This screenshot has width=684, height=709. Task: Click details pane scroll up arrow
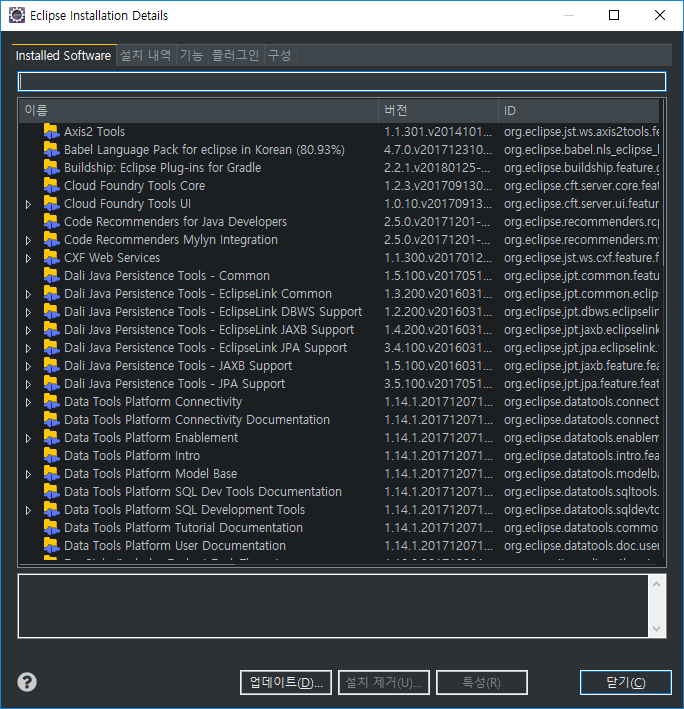[657, 584]
